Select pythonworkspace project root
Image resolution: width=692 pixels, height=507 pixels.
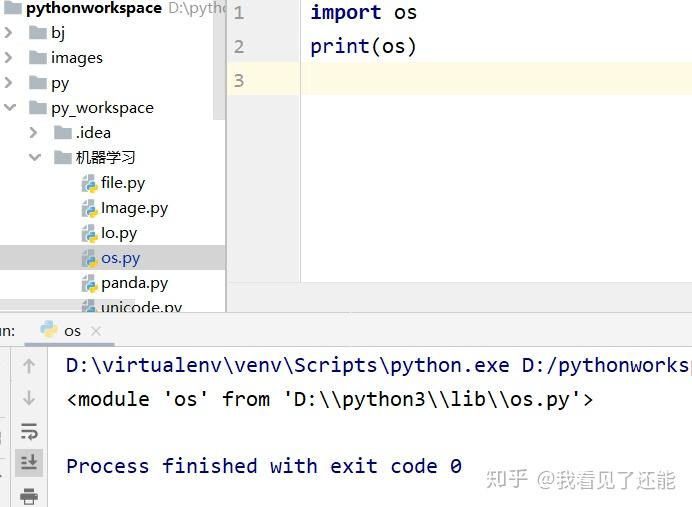tap(93, 8)
